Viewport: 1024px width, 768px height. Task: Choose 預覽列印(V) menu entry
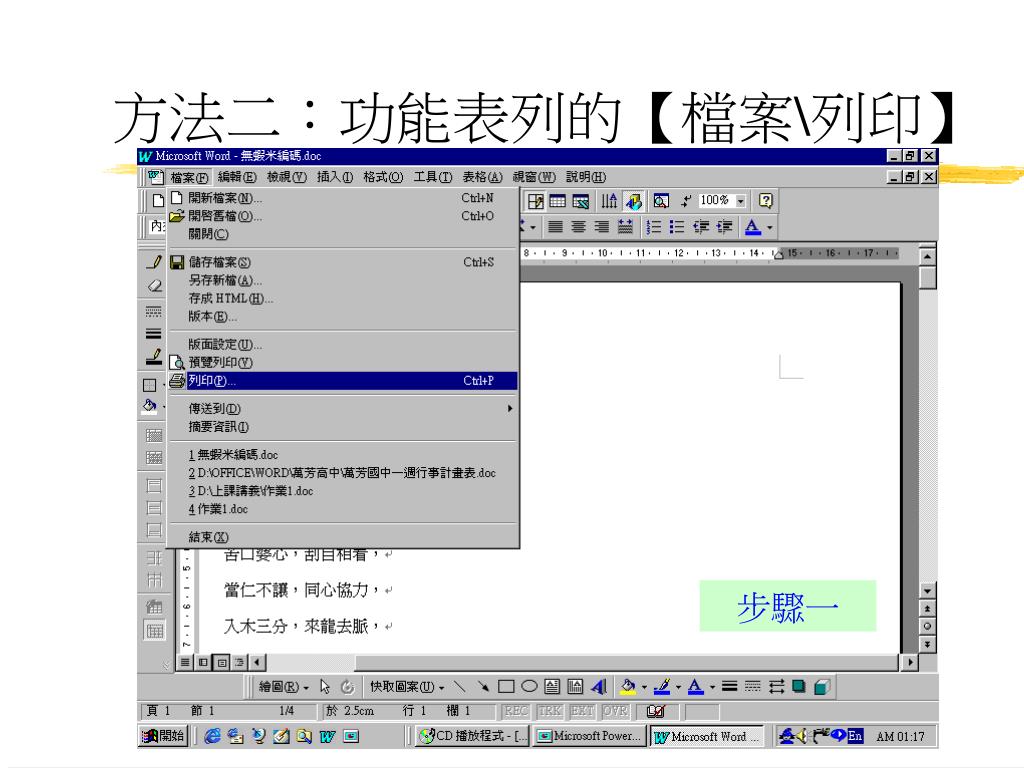click(343, 362)
